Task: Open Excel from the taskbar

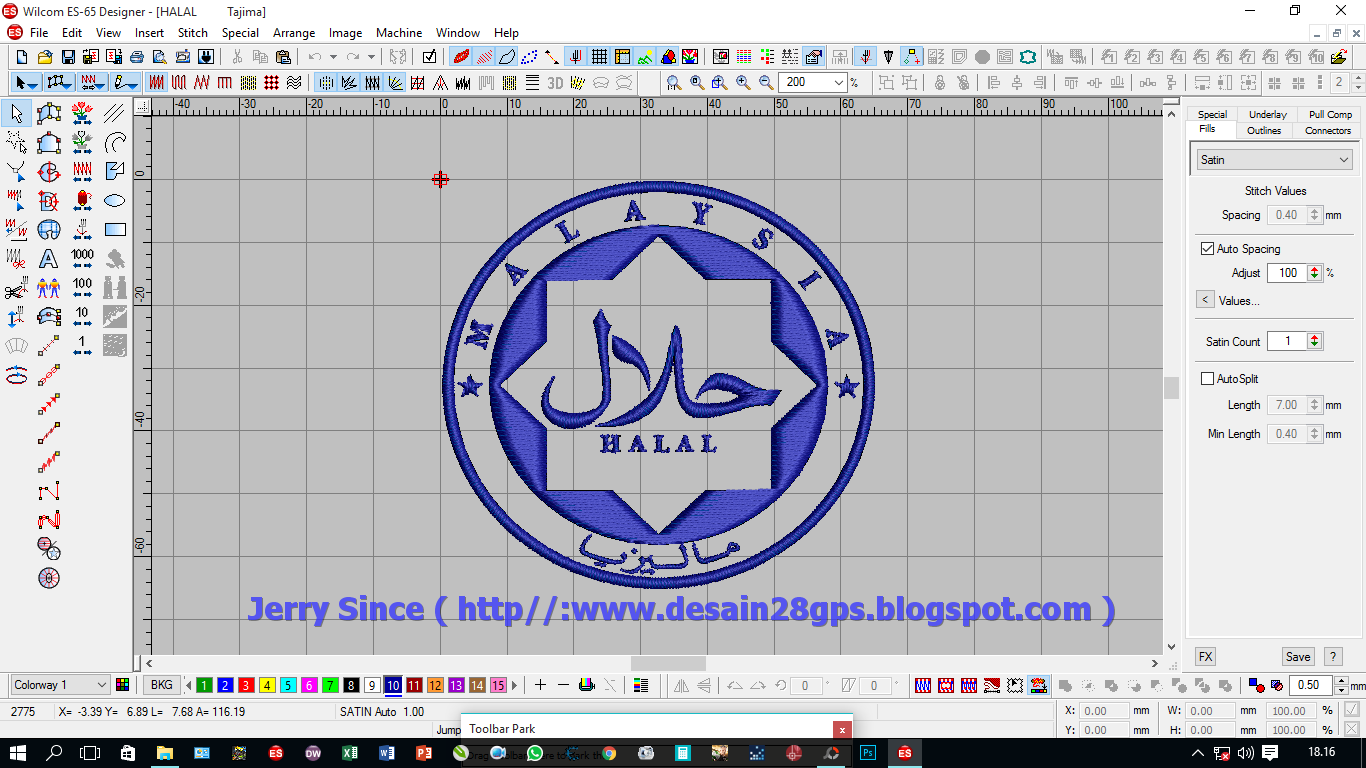Action: 350,753
